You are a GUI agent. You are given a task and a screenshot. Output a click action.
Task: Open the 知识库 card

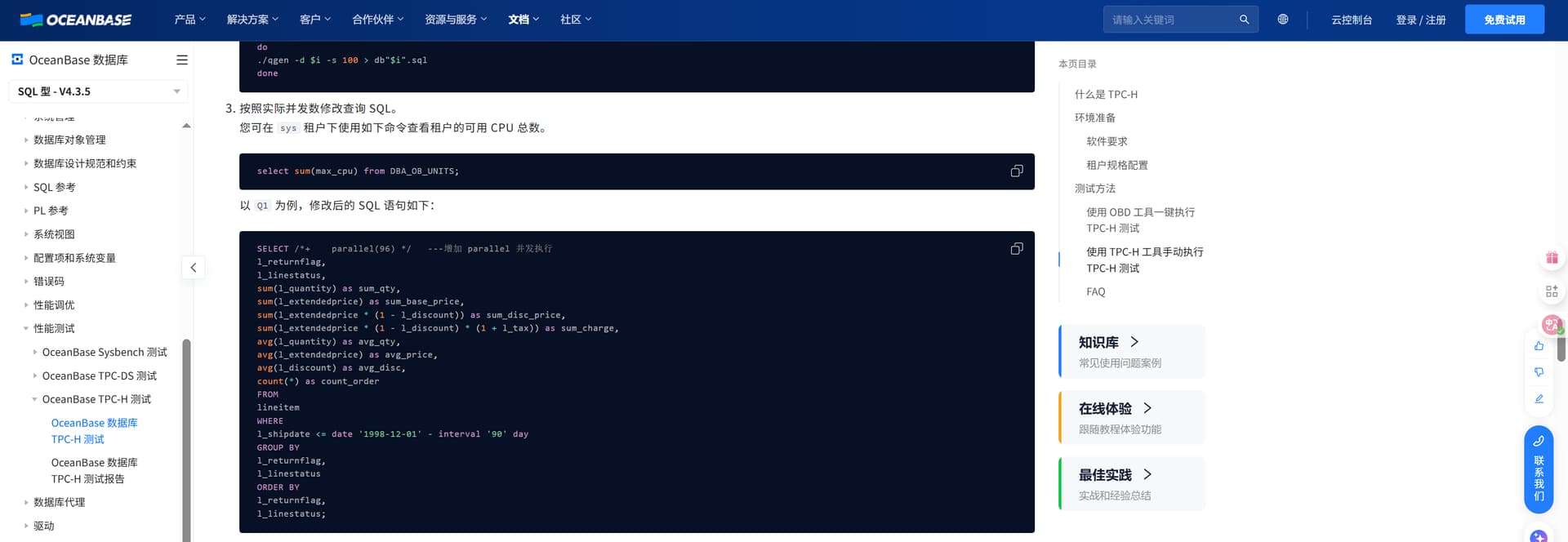click(1132, 351)
